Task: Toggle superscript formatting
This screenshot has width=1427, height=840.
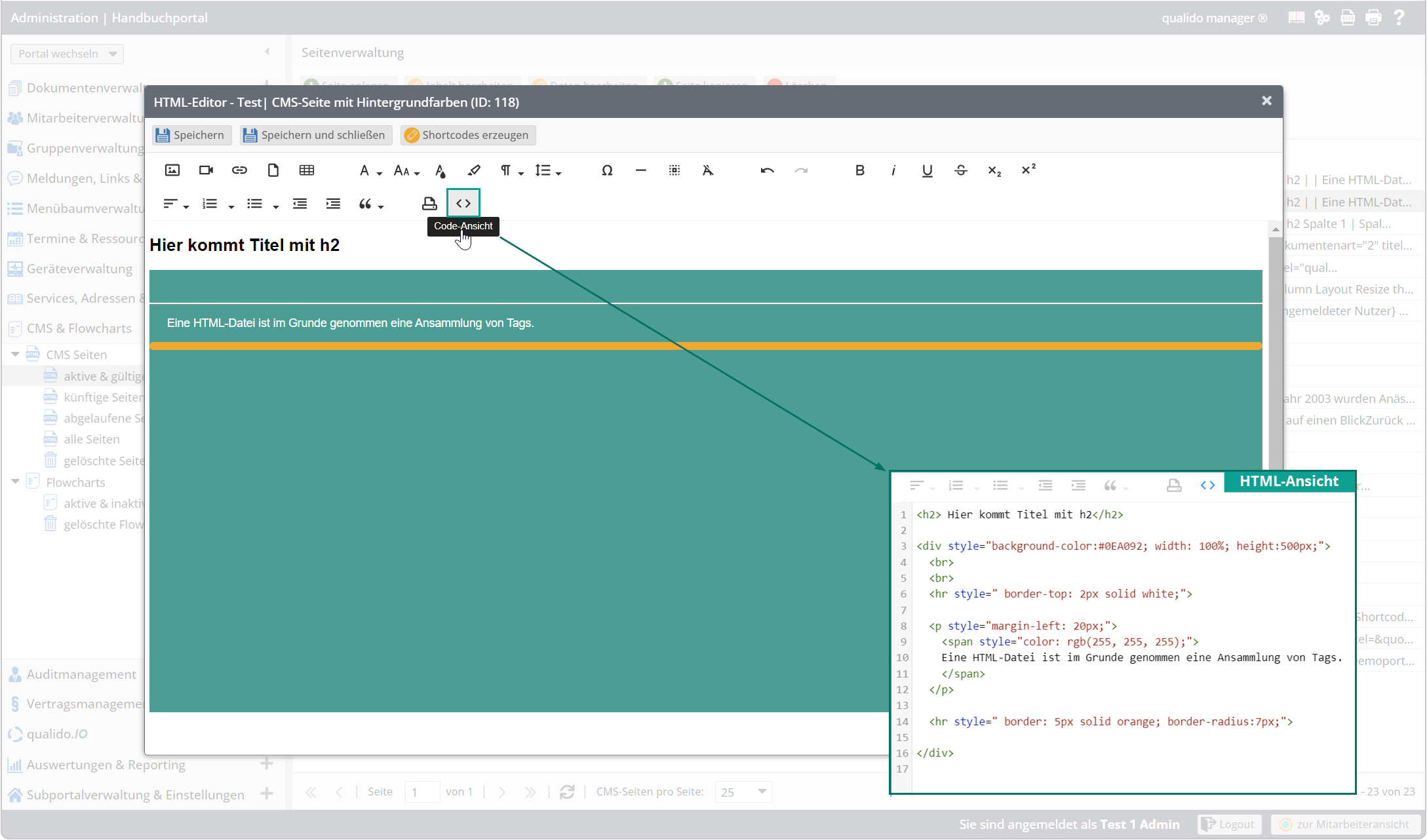Action: (1028, 170)
